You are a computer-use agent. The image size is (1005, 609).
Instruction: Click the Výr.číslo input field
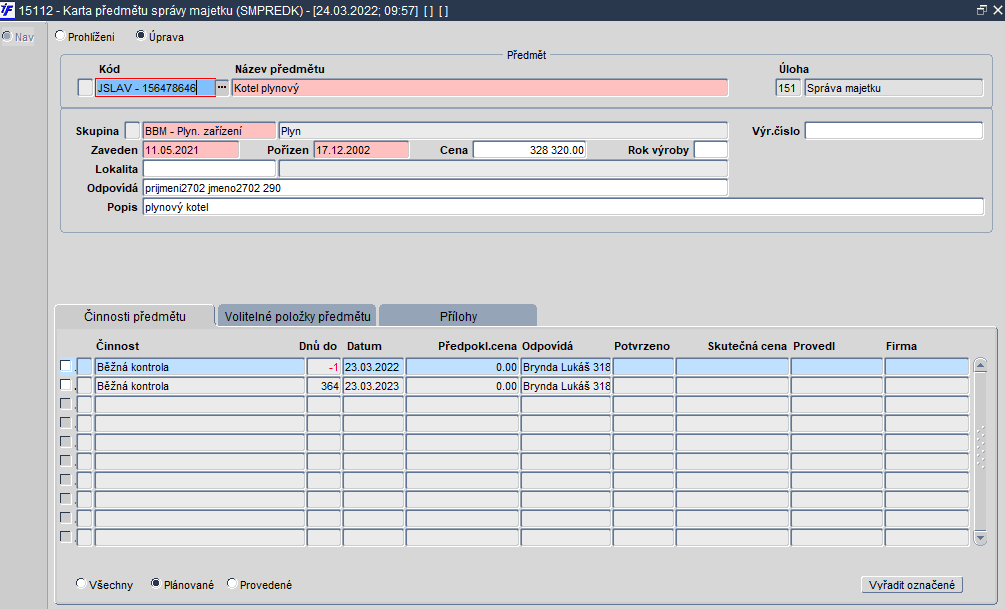(893, 131)
